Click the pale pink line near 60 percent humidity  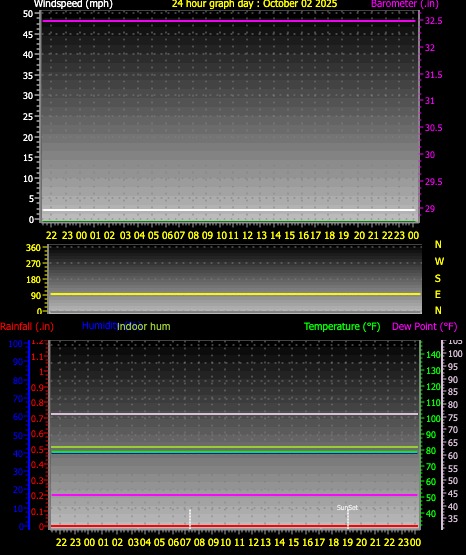point(235,414)
